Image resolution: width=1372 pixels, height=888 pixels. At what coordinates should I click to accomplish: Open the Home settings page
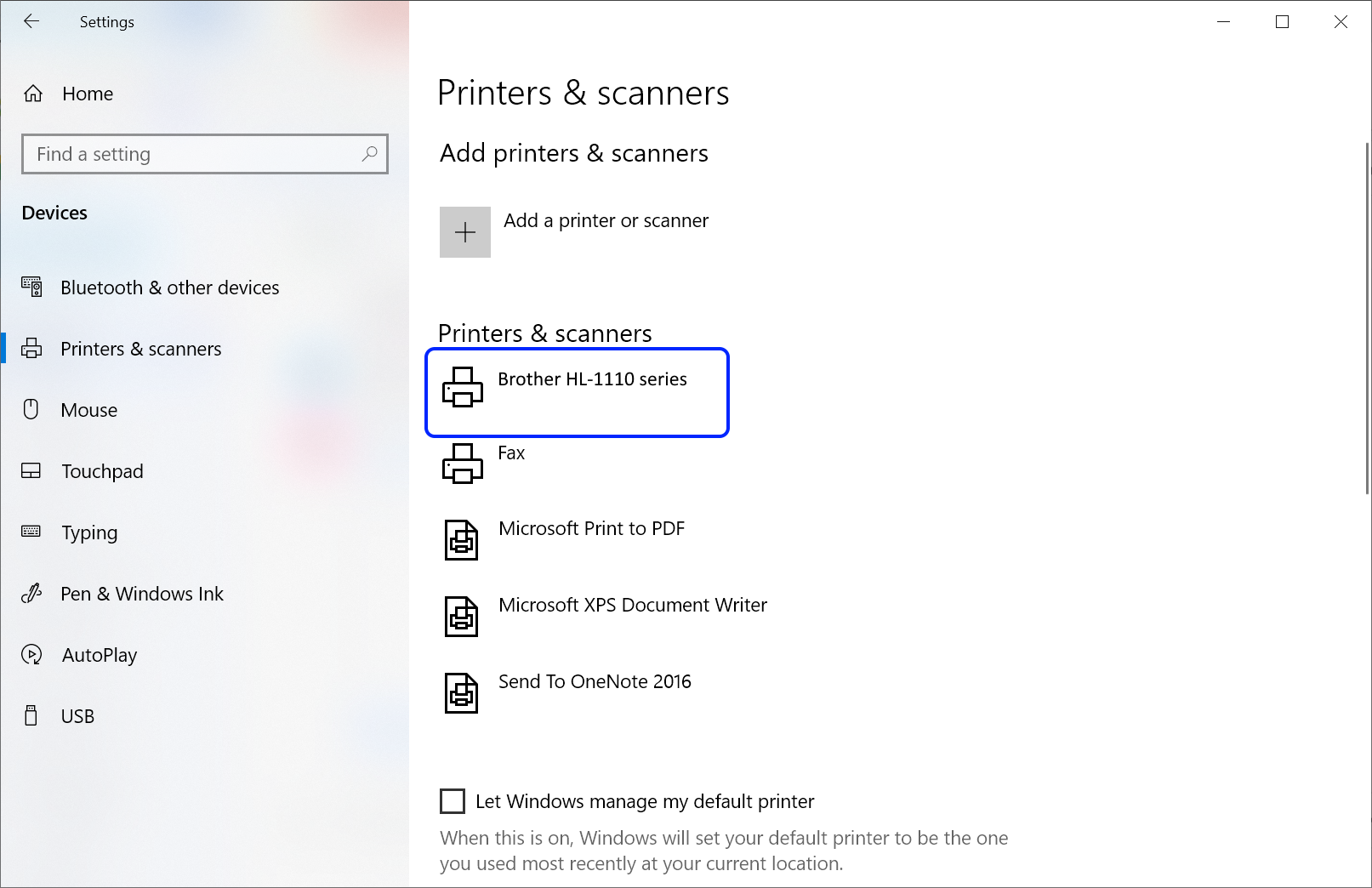pyautogui.click(x=88, y=94)
